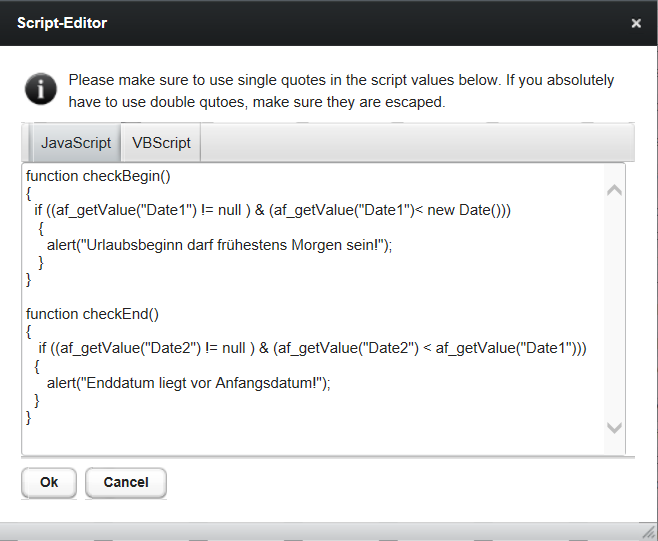
Task: Click the checkEnd if-condition comparing Date2 and Date1
Action: pyautogui.click(x=312, y=348)
